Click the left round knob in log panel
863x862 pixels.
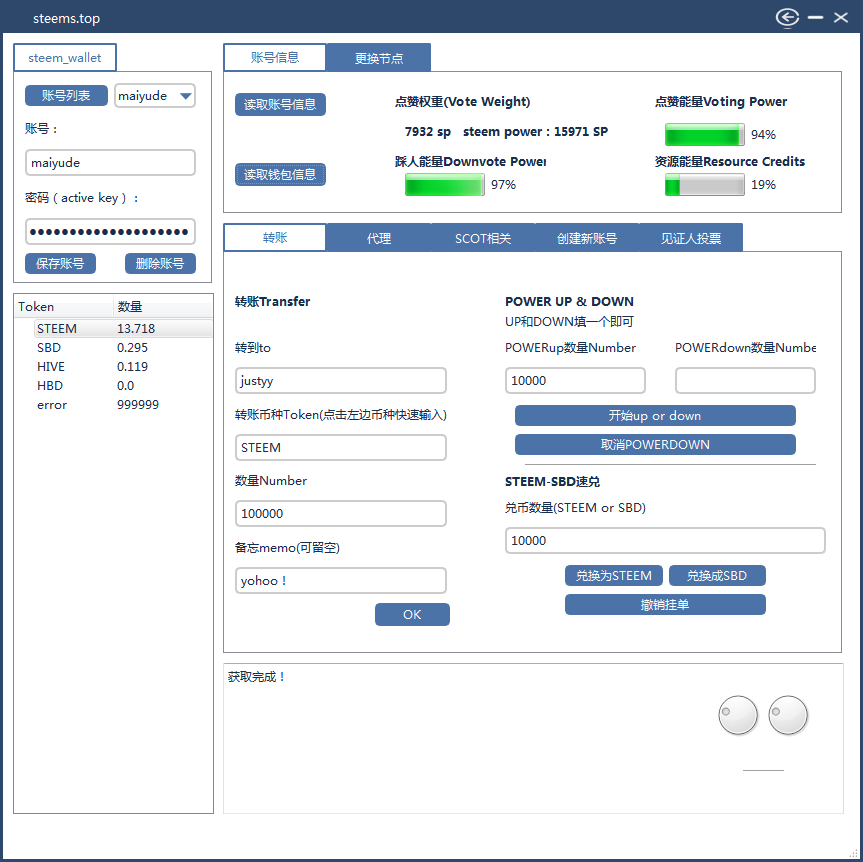click(x=738, y=715)
